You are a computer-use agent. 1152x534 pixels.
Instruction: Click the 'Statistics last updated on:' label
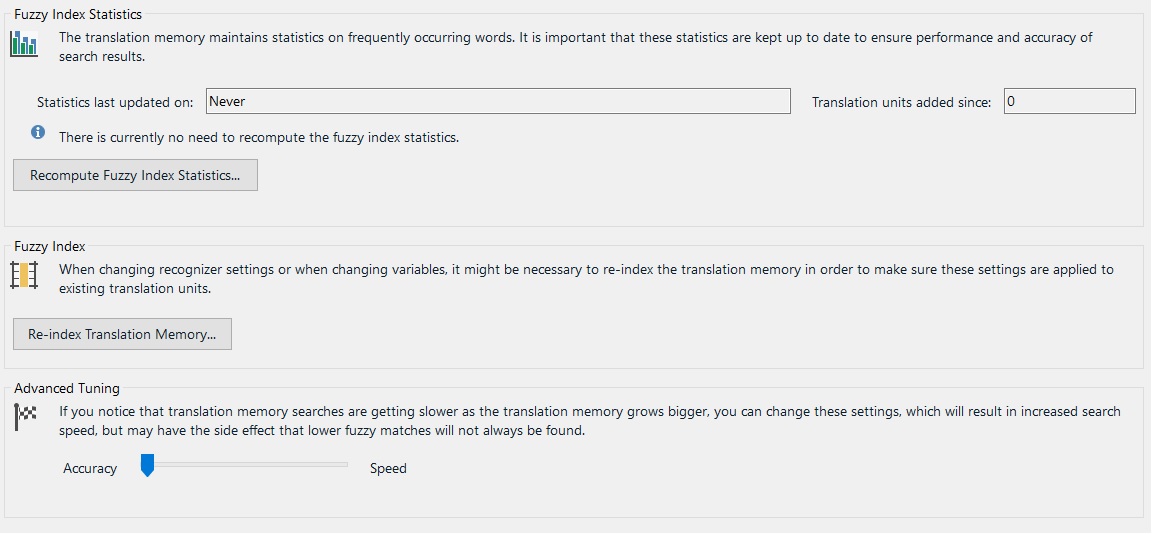pos(115,102)
